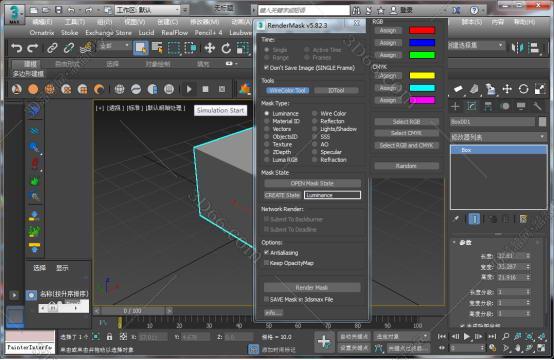Click the Select RGB and CMYK button
The image size is (554, 360).
click(x=406, y=145)
